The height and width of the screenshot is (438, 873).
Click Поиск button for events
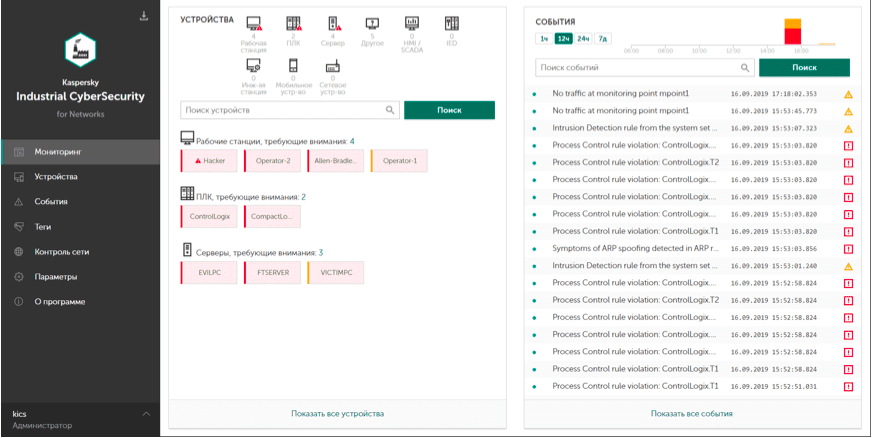(x=805, y=67)
